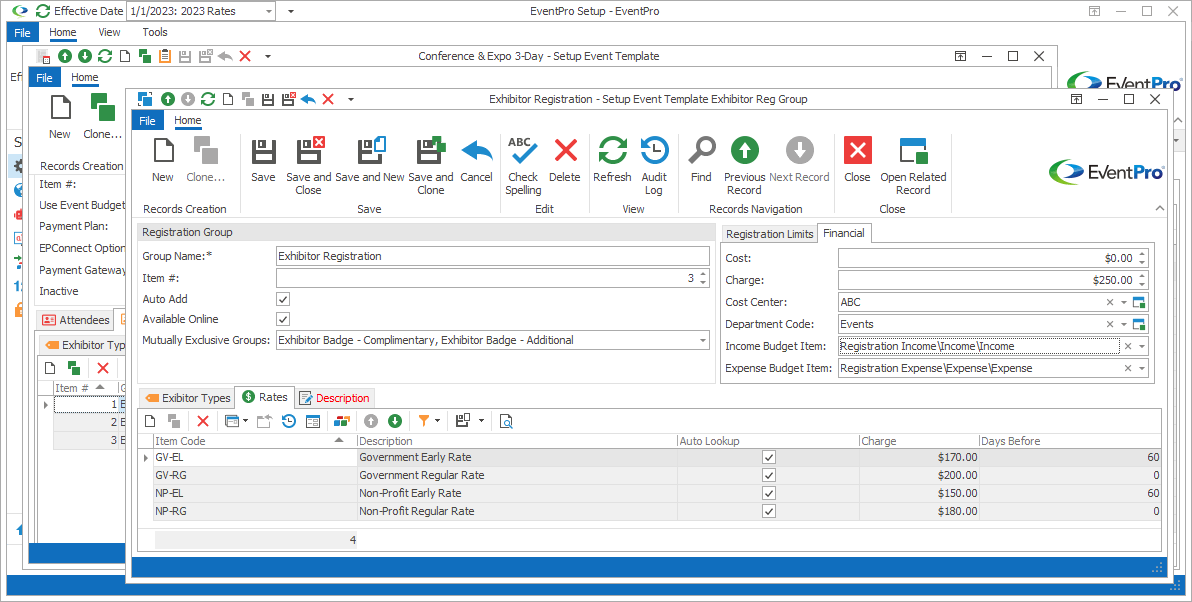The height and width of the screenshot is (602, 1192).
Task: Expand the Cost Center dropdown arrow
Action: pyautogui.click(x=1124, y=303)
